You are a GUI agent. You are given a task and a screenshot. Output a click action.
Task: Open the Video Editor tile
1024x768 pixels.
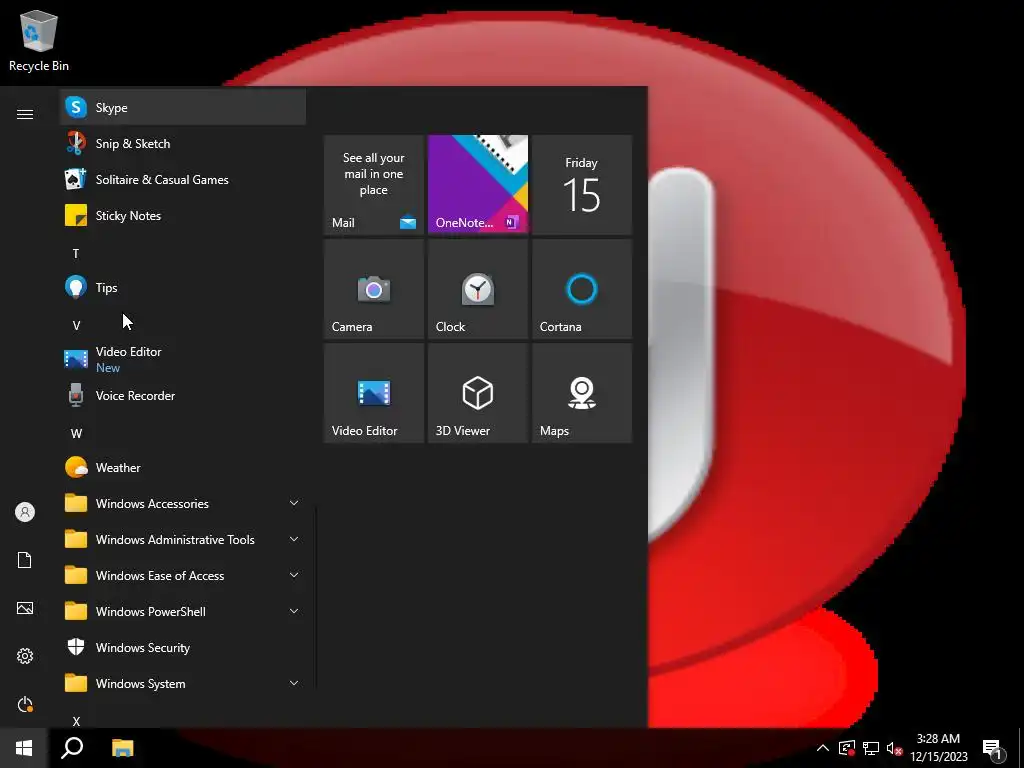(x=374, y=393)
